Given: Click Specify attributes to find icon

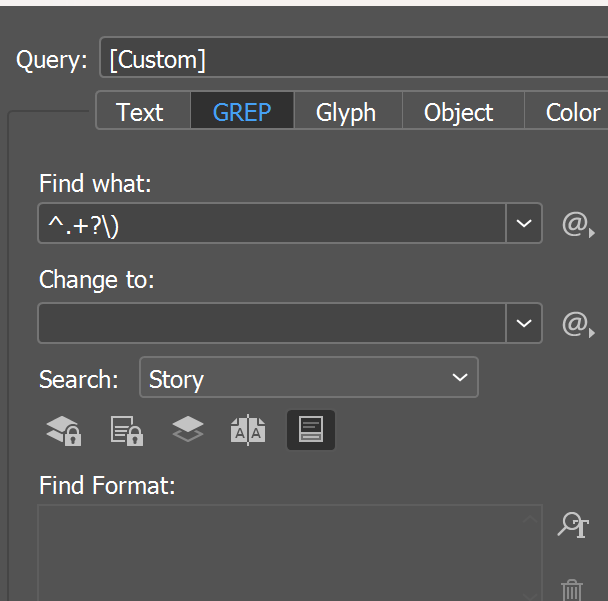Looking at the screenshot, I should pos(573,525).
